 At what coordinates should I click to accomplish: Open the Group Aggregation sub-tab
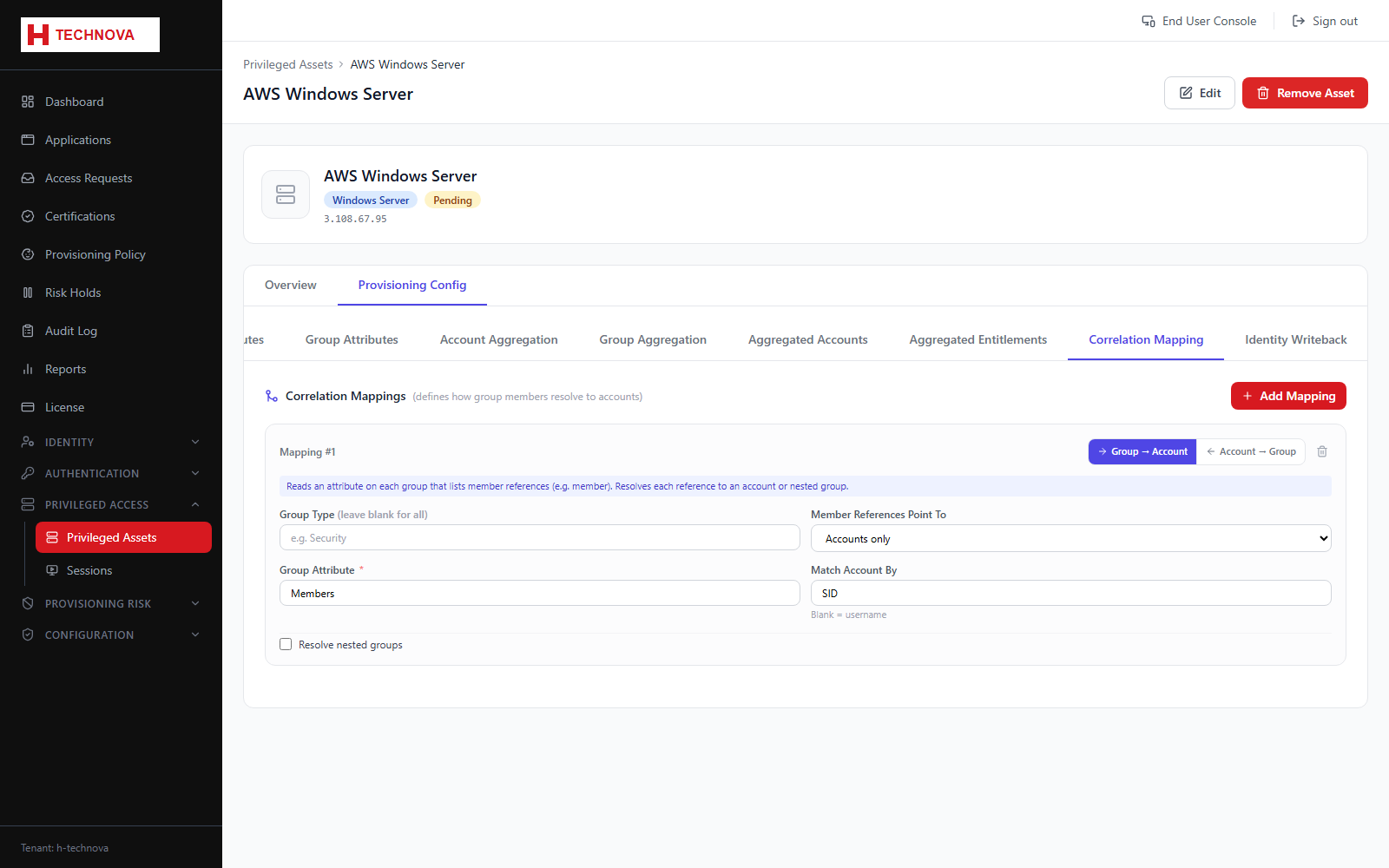pos(653,339)
